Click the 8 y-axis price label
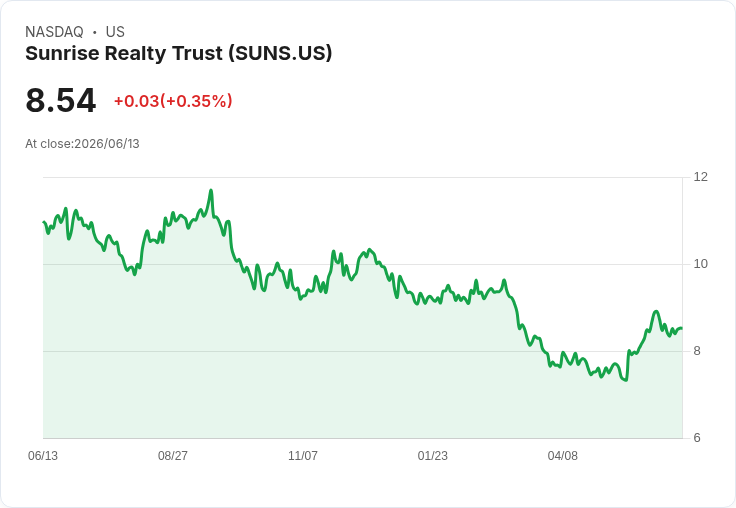Viewport: 736px width, 508px height. pos(697,351)
